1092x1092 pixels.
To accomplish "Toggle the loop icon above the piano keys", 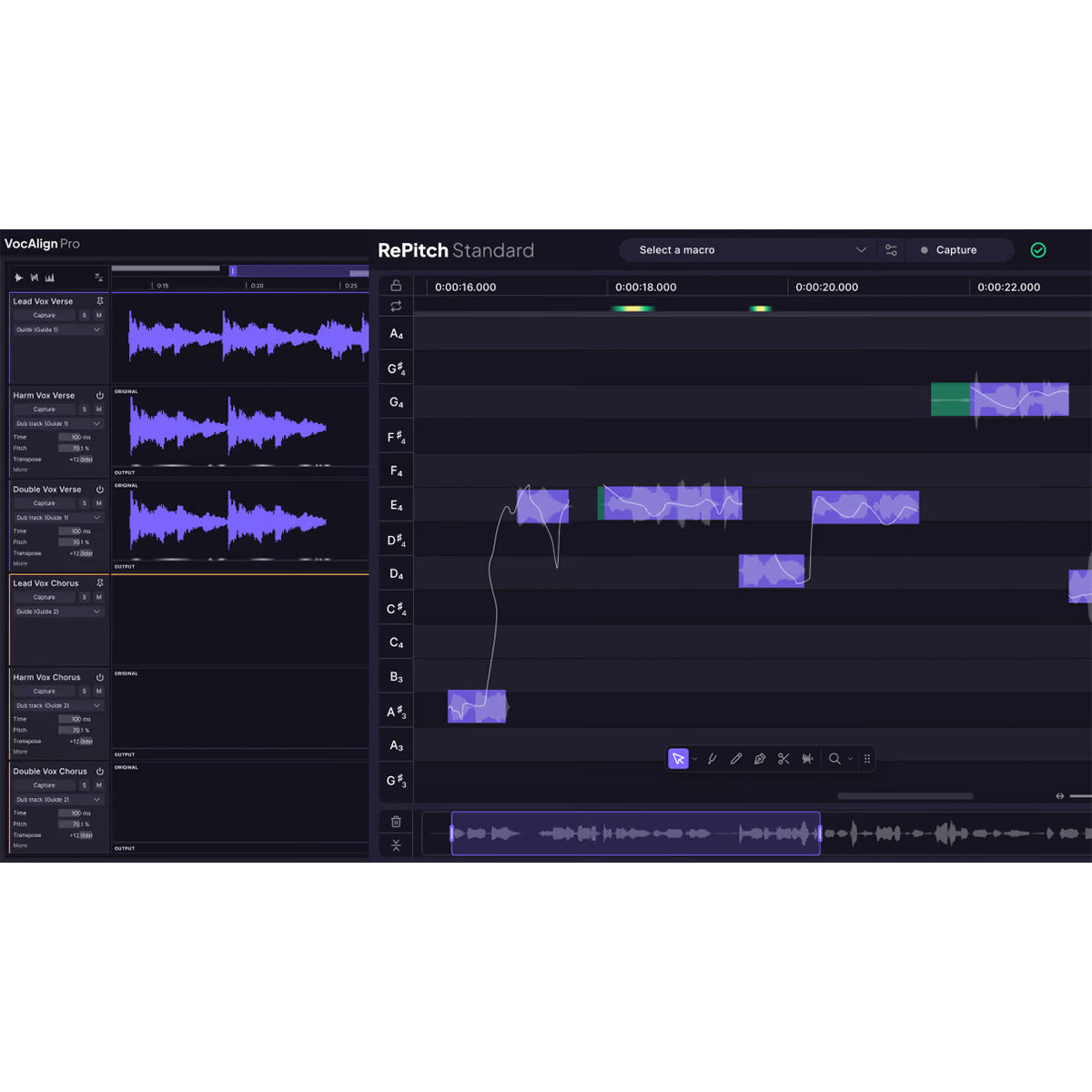I will pos(396,307).
